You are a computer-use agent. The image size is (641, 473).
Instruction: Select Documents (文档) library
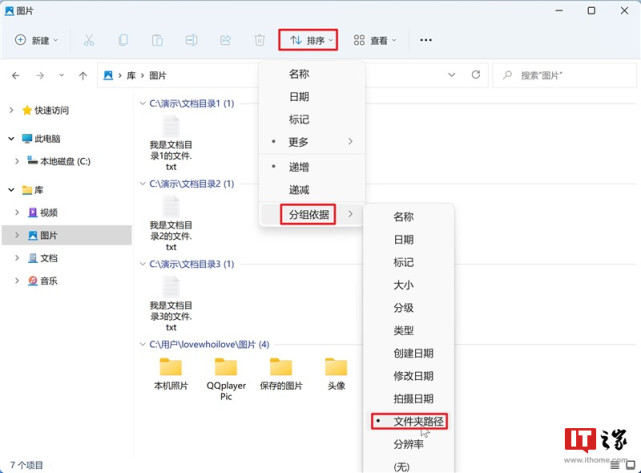(x=43, y=258)
